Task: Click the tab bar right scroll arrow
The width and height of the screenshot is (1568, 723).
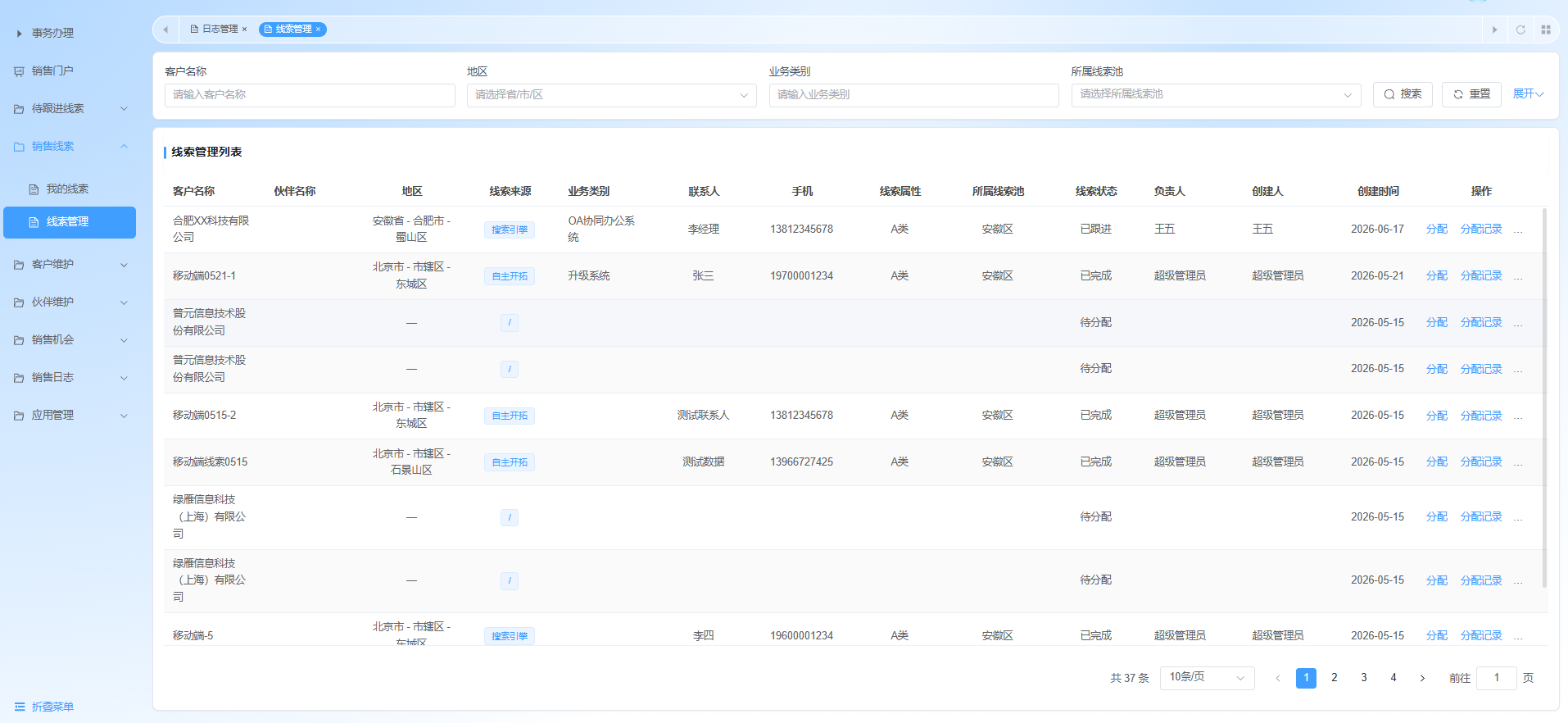Action: point(1494,30)
